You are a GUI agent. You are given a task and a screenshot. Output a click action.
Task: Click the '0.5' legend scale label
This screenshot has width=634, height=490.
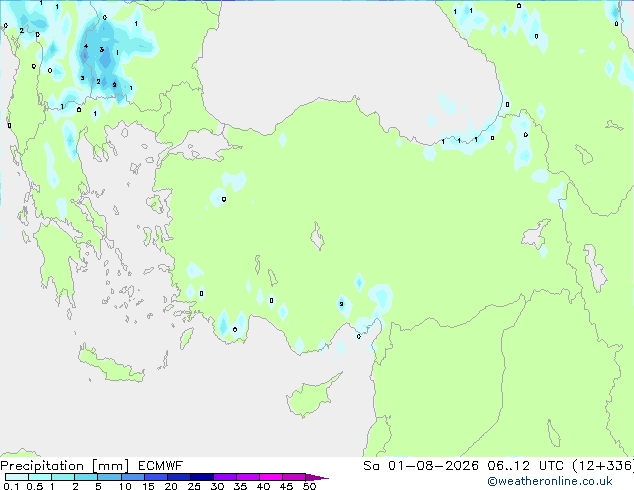pos(34,486)
